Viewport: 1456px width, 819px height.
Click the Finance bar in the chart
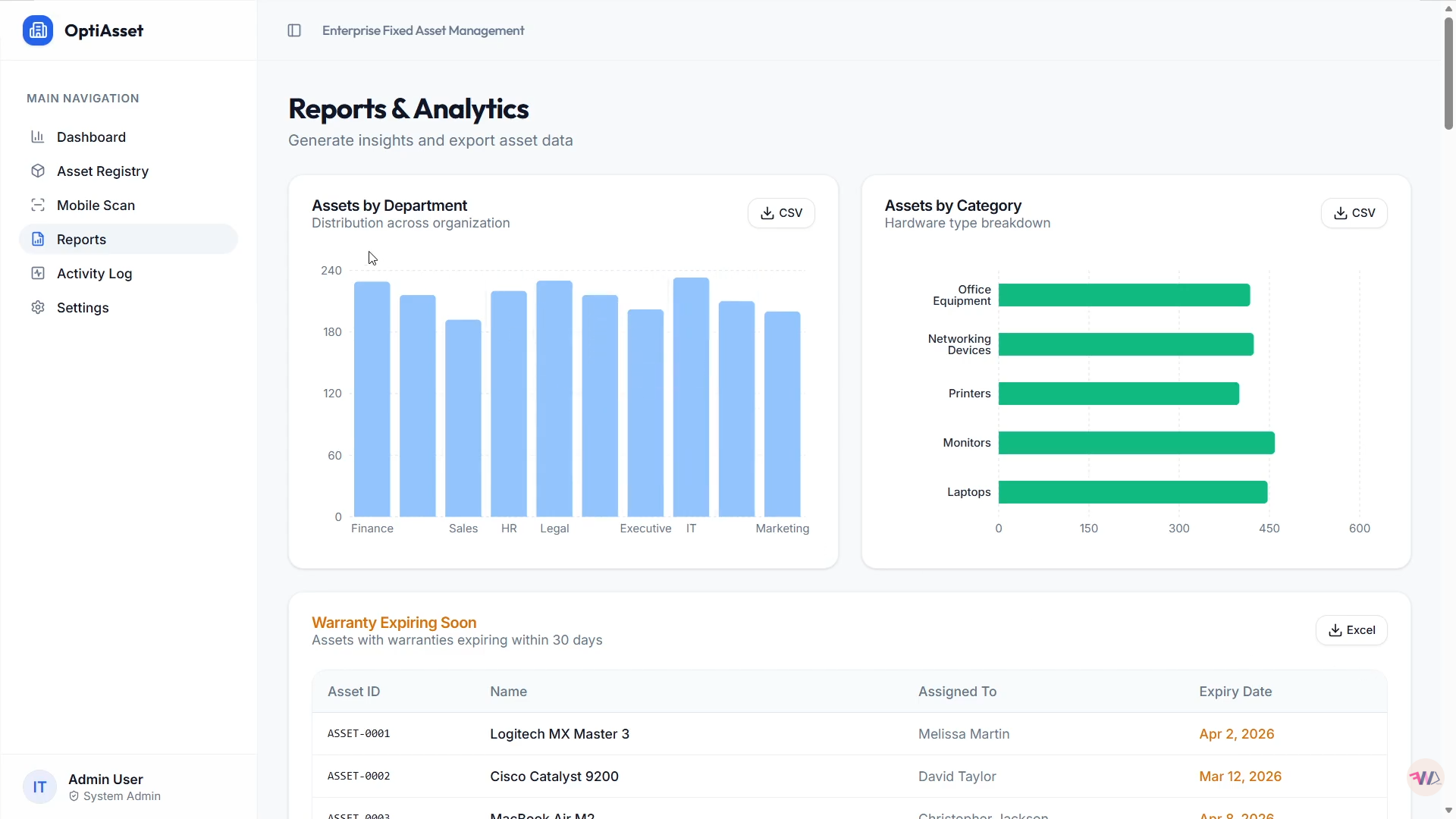[372, 399]
